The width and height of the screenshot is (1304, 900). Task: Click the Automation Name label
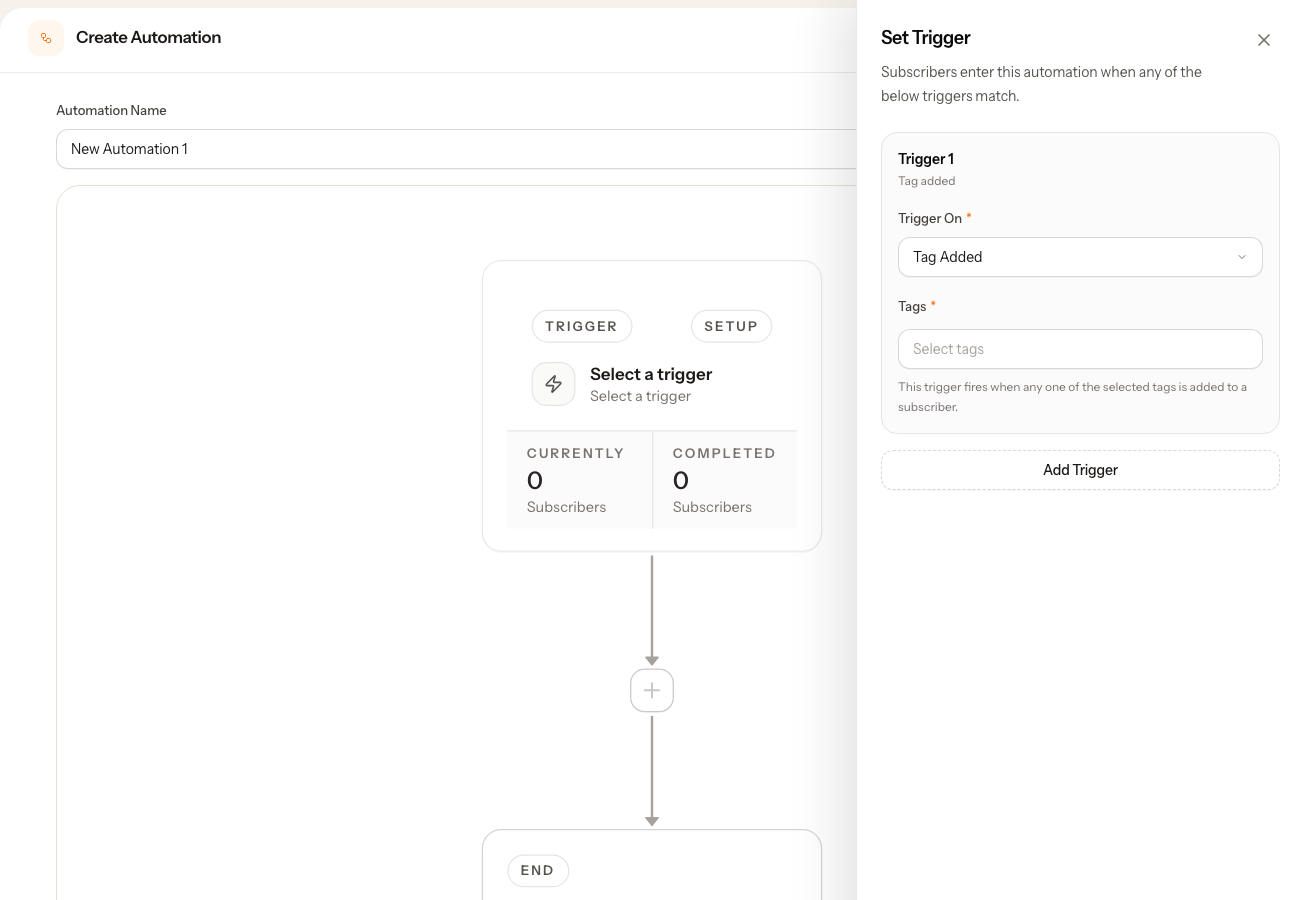click(x=111, y=110)
